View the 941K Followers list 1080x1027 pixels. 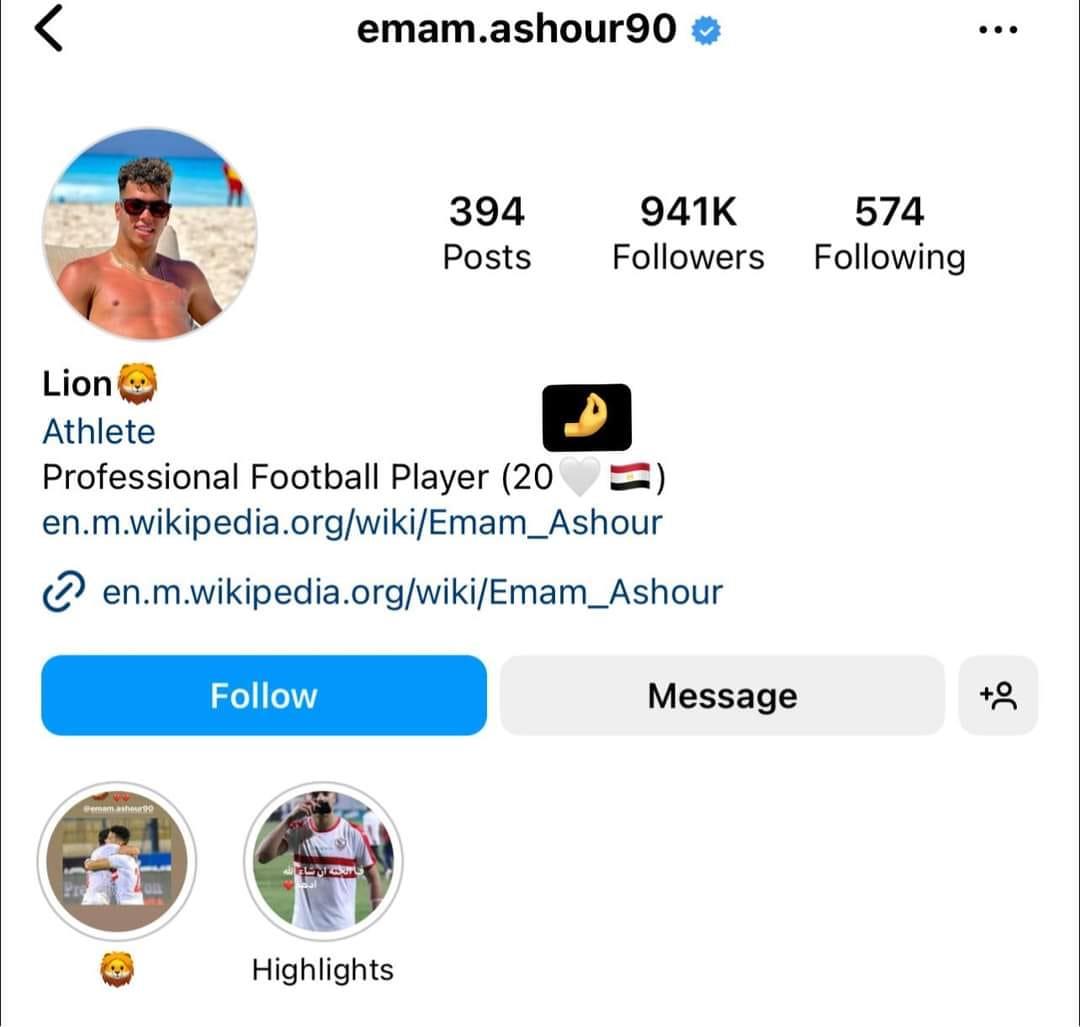(x=688, y=233)
